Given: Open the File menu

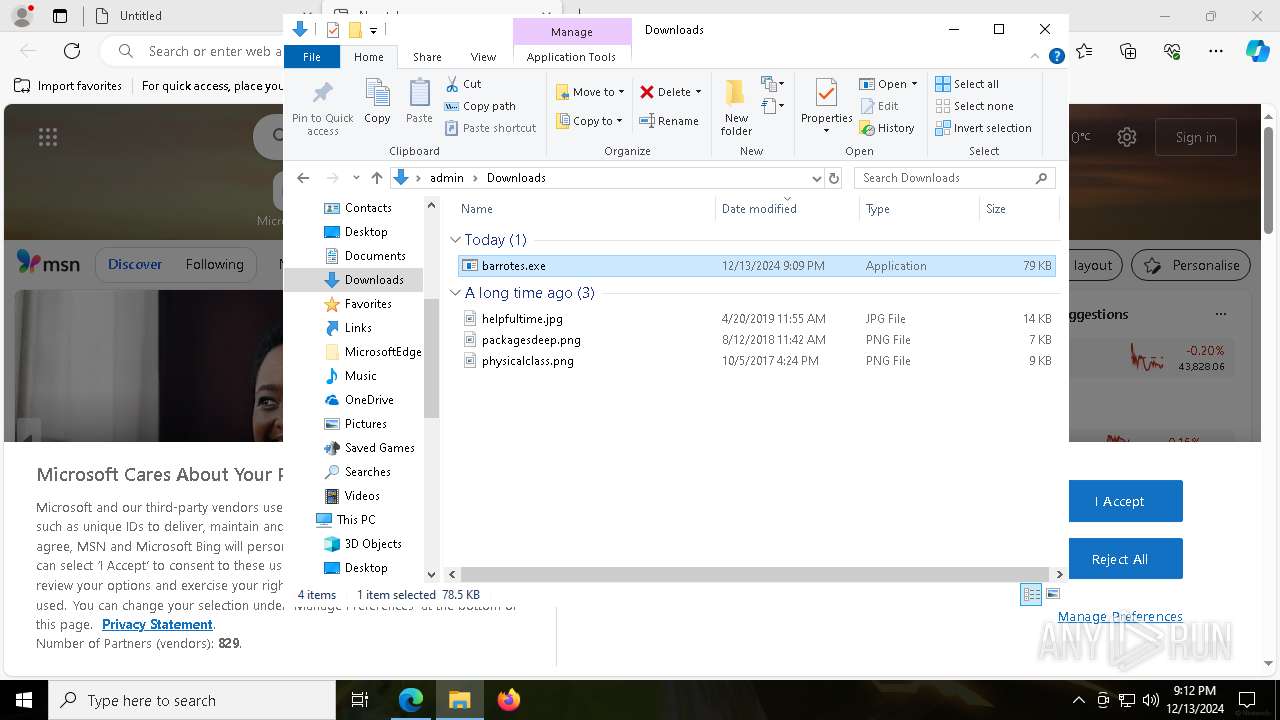Looking at the screenshot, I should tap(312, 57).
